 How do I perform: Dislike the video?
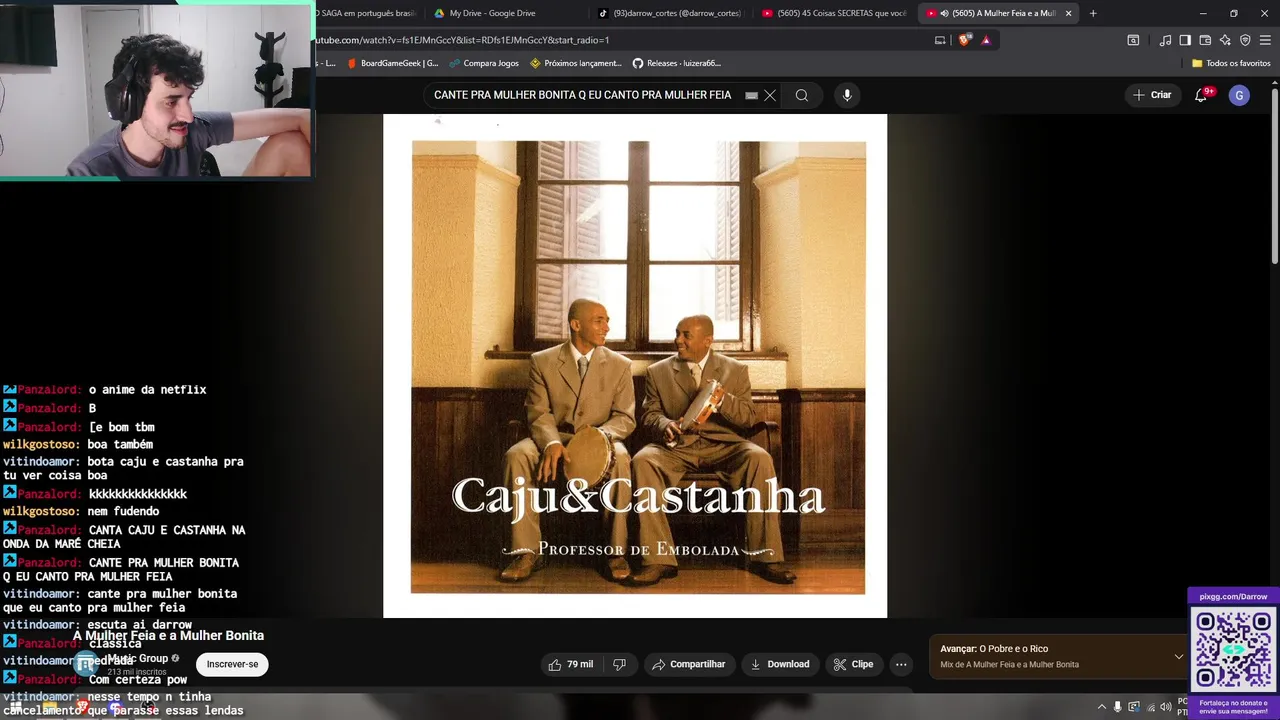[x=619, y=664]
